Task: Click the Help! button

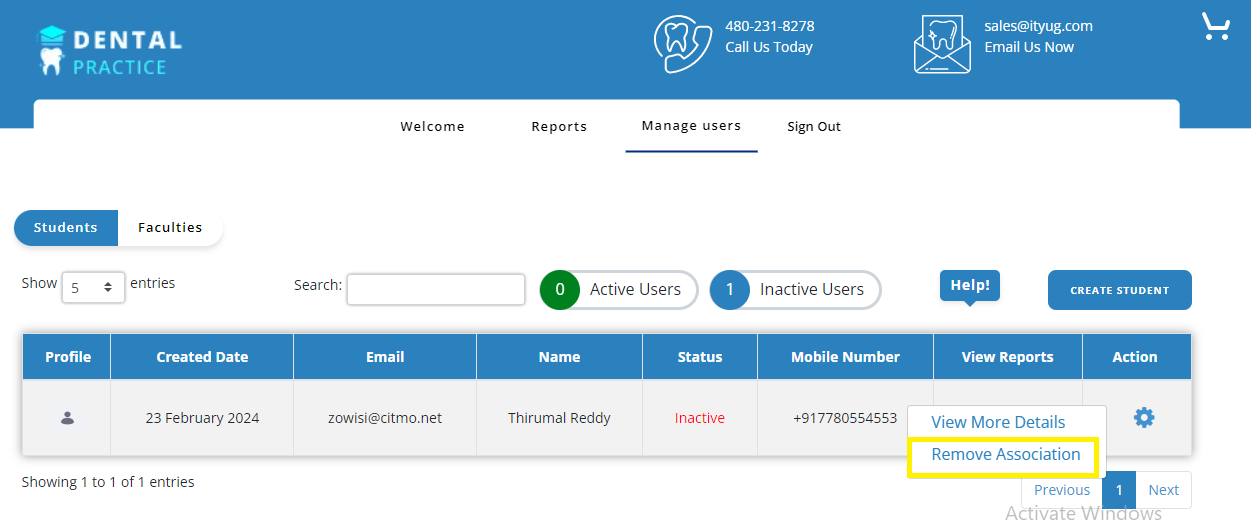Action: click(969, 285)
